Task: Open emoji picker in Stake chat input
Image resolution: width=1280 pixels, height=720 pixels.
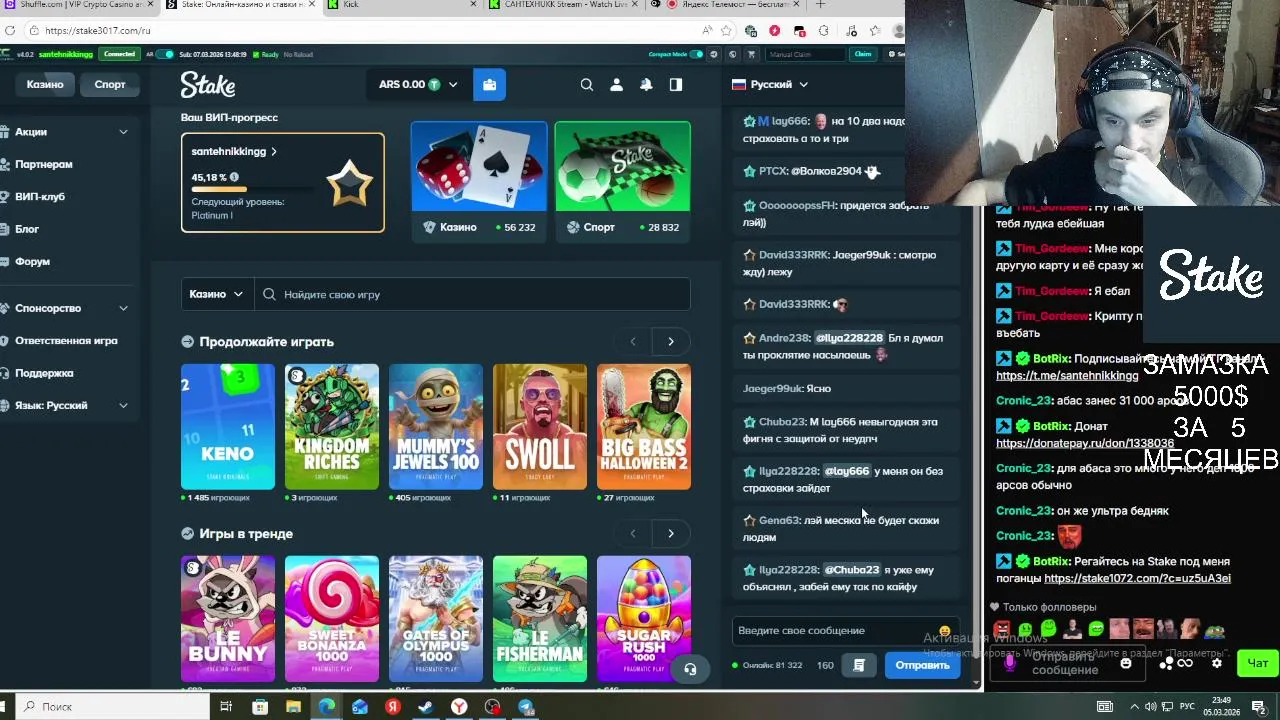Action: click(945, 631)
